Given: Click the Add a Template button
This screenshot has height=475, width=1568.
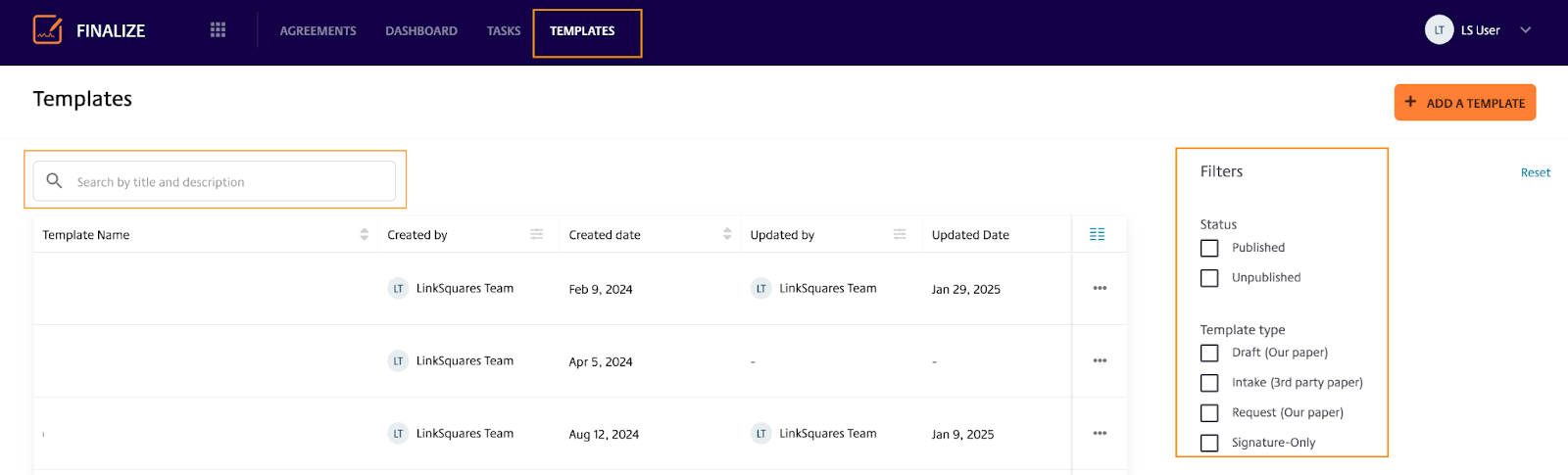Looking at the screenshot, I should pos(1465,103).
